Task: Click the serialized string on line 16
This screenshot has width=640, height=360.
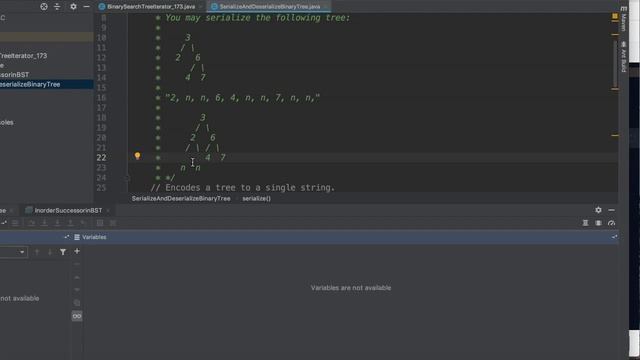Action: [243, 98]
